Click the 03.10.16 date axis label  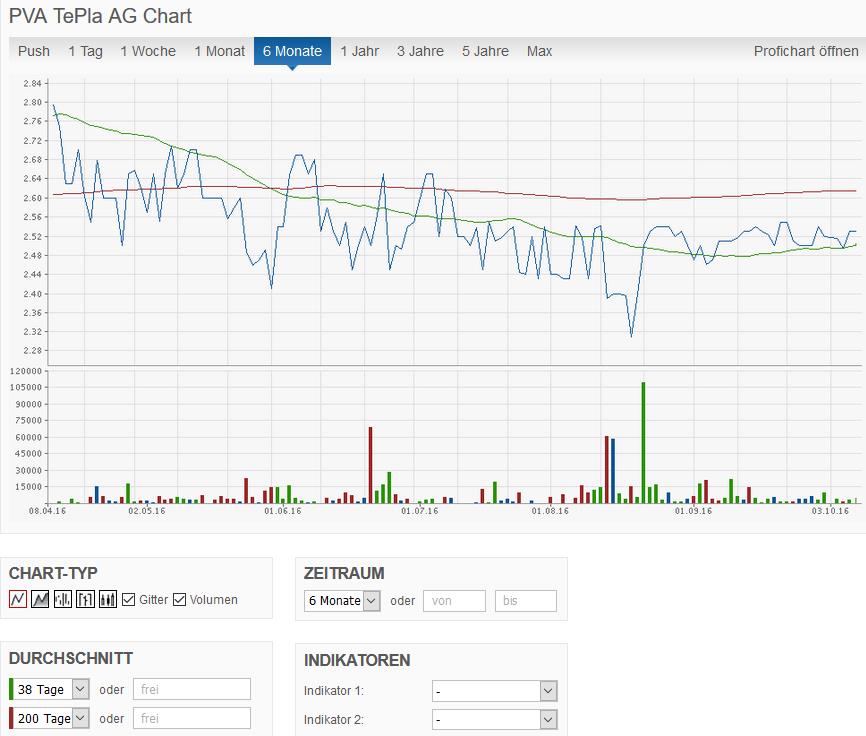point(831,511)
